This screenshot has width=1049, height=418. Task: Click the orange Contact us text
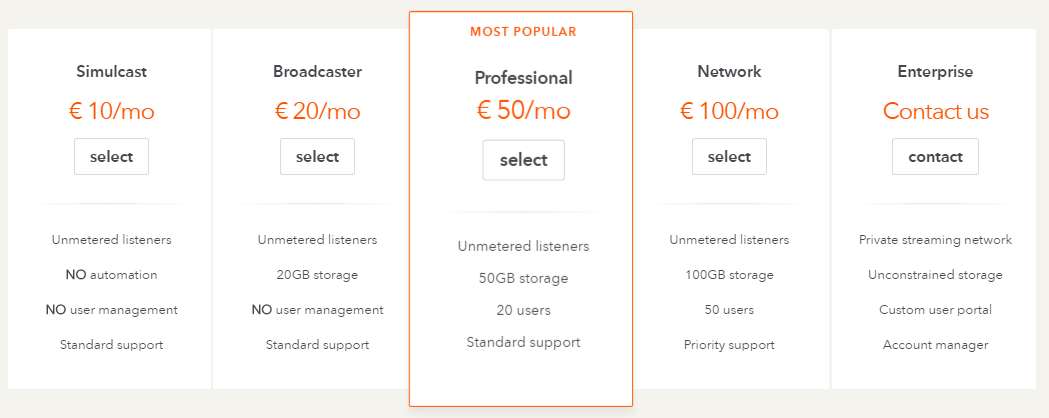(x=935, y=111)
